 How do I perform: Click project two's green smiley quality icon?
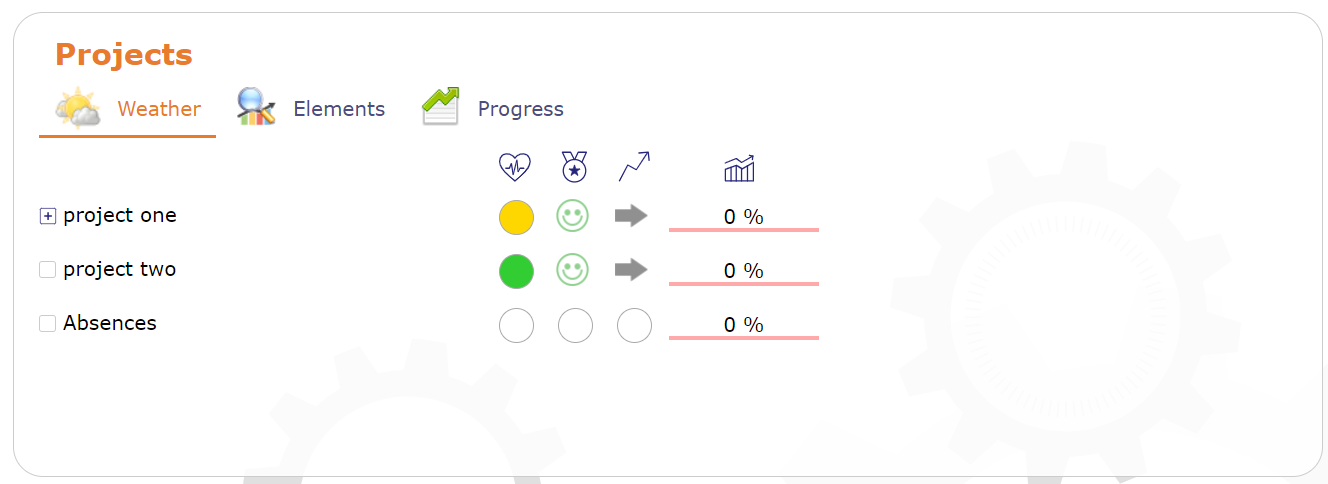pos(573,270)
